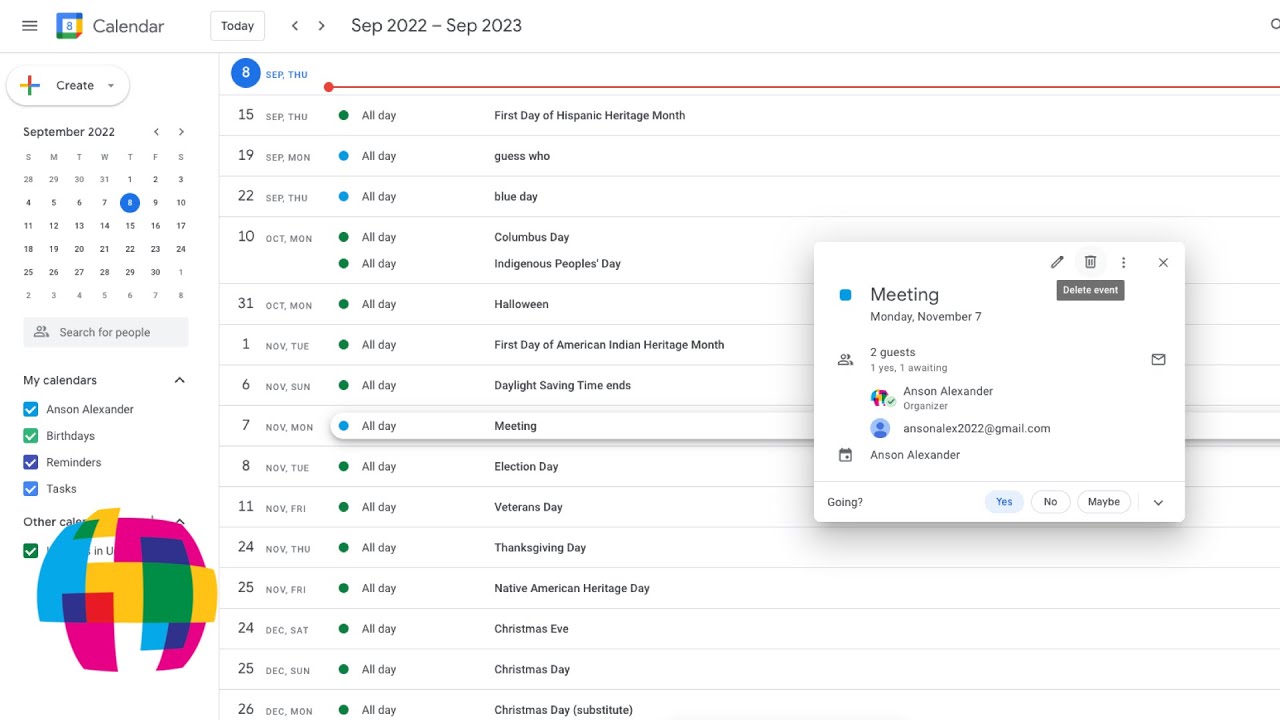The width and height of the screenshot is (1280, 720).
Task: Show next month in mini calendar
Action: (x=181, y=132)
